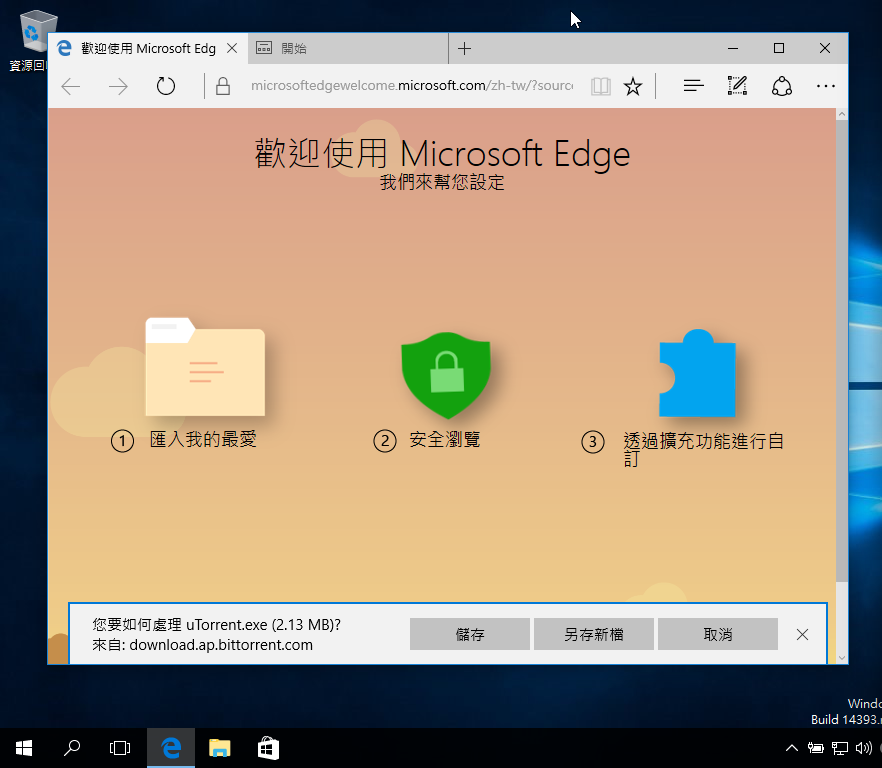Screen dimensions: 882x768
Task: Refresh the current page
Action: [166, 86]
